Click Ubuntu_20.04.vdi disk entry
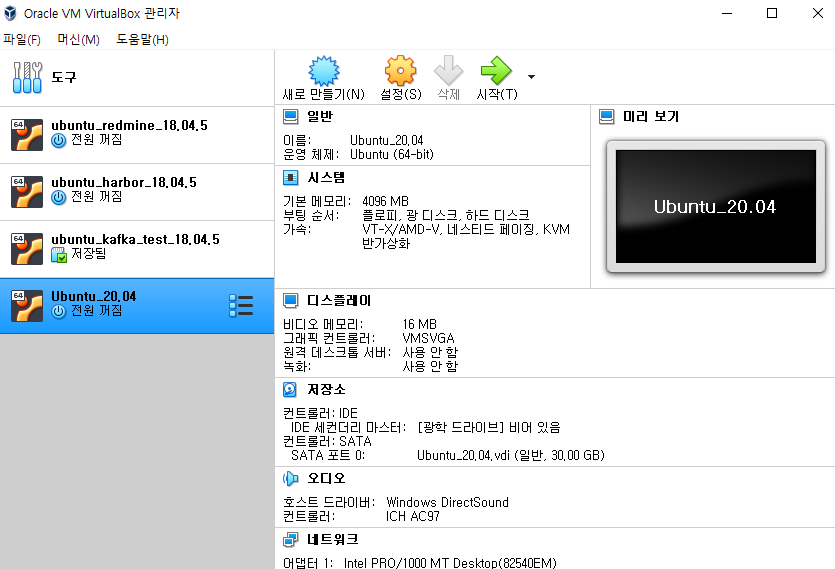The width and height of the screenshot is (835, 569). click(511, 456)
